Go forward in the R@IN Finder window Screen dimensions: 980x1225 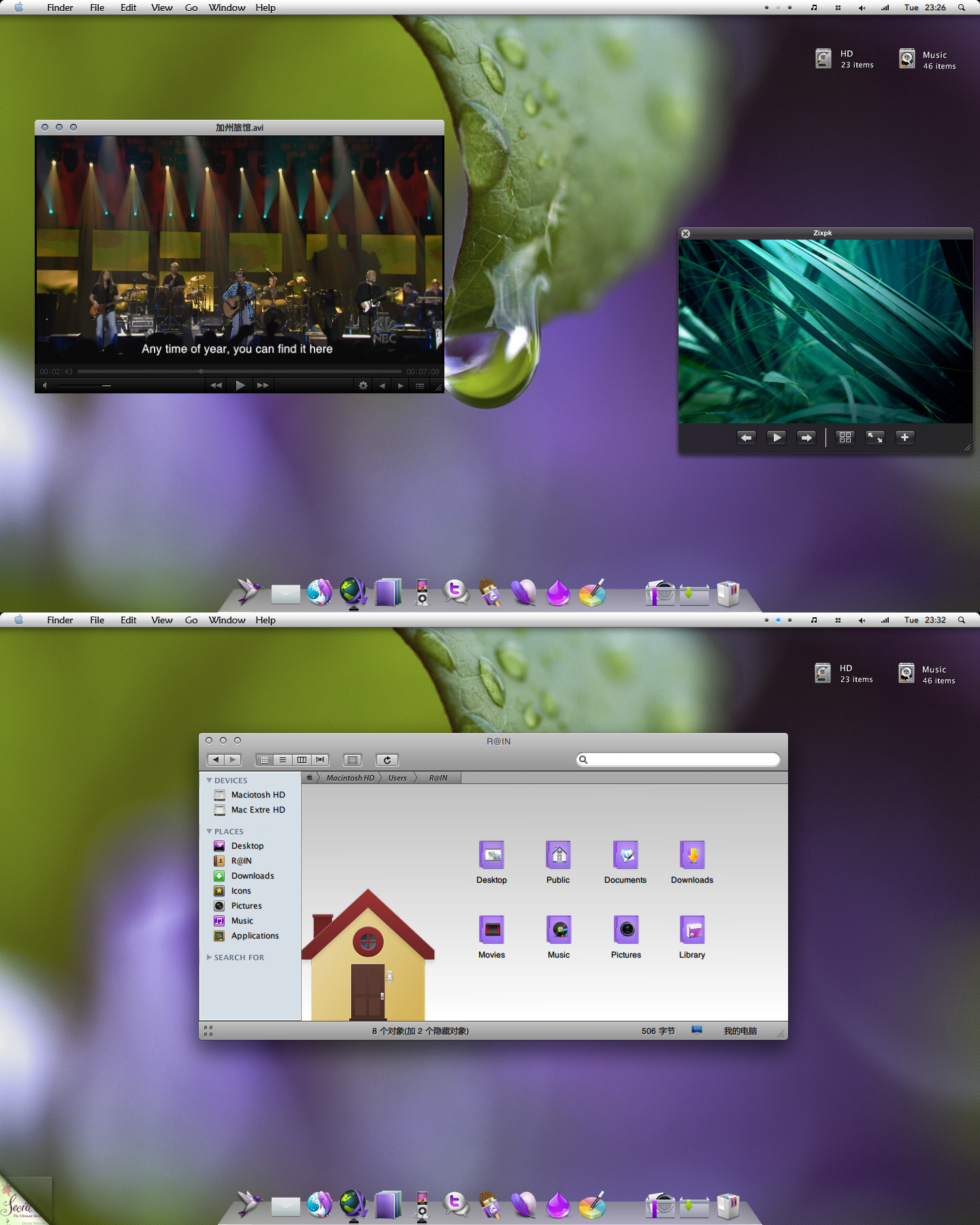(x=233, y=759)
